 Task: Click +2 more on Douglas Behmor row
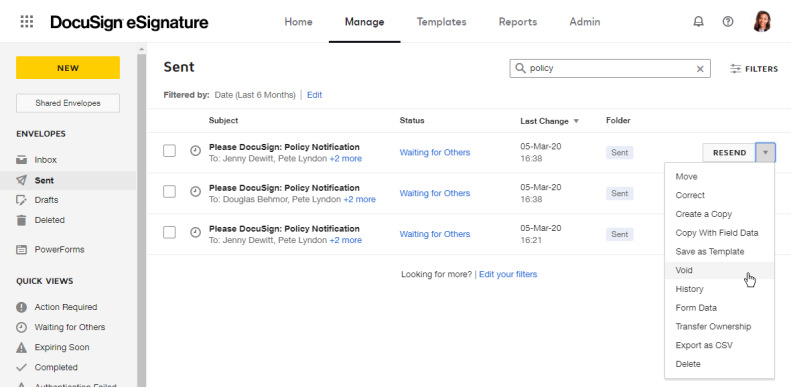[x=360, y=199]
